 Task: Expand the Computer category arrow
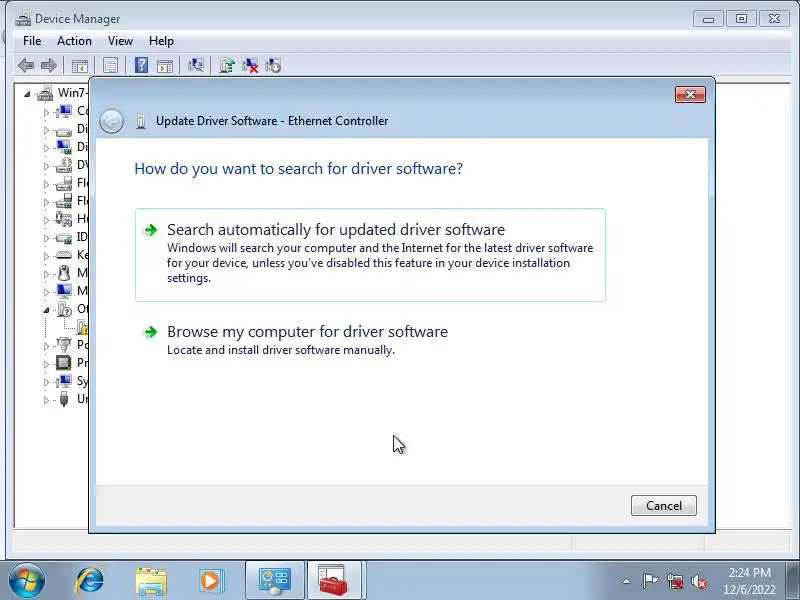pos(46,112)
